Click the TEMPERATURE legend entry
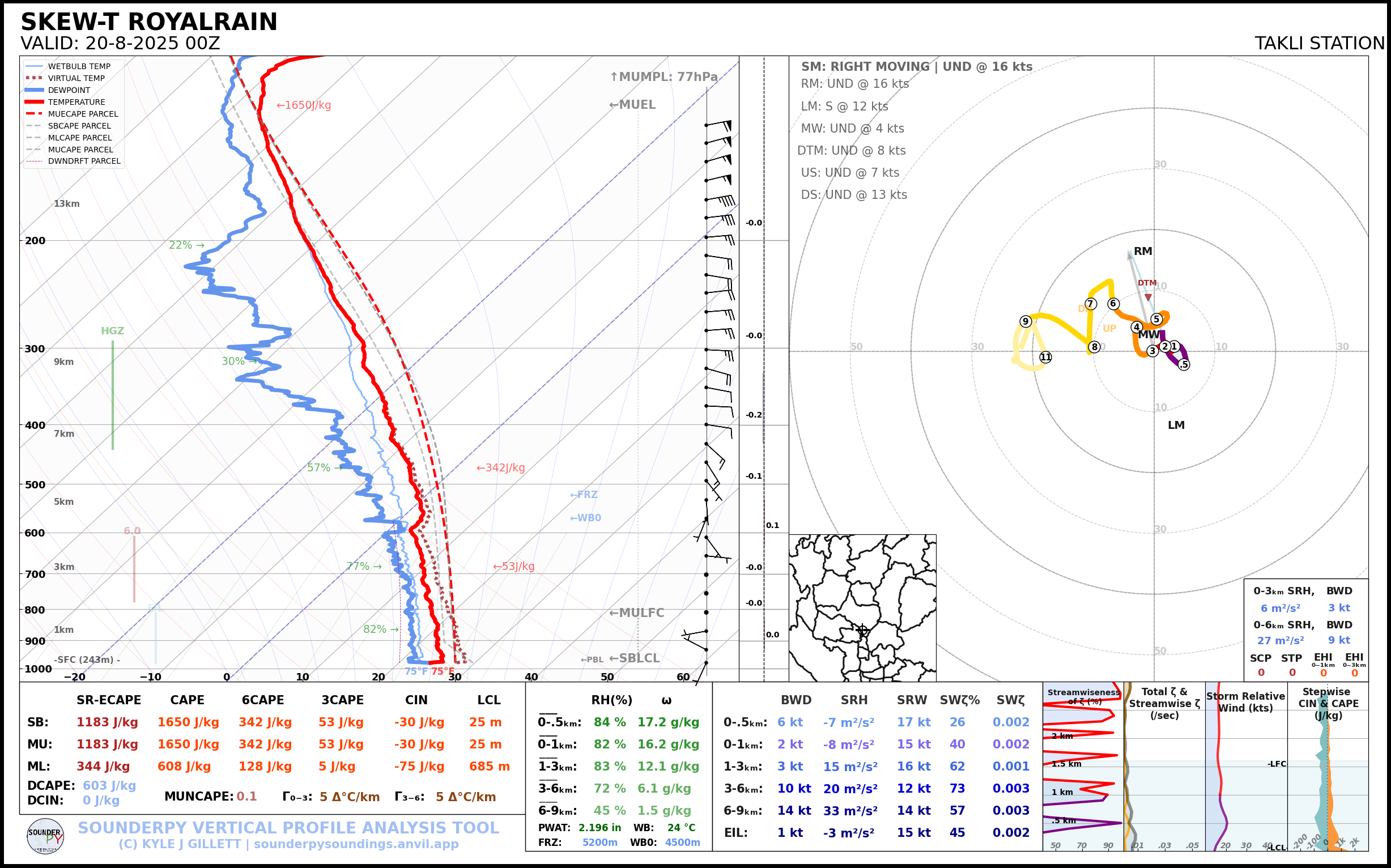 pos(76,102)
